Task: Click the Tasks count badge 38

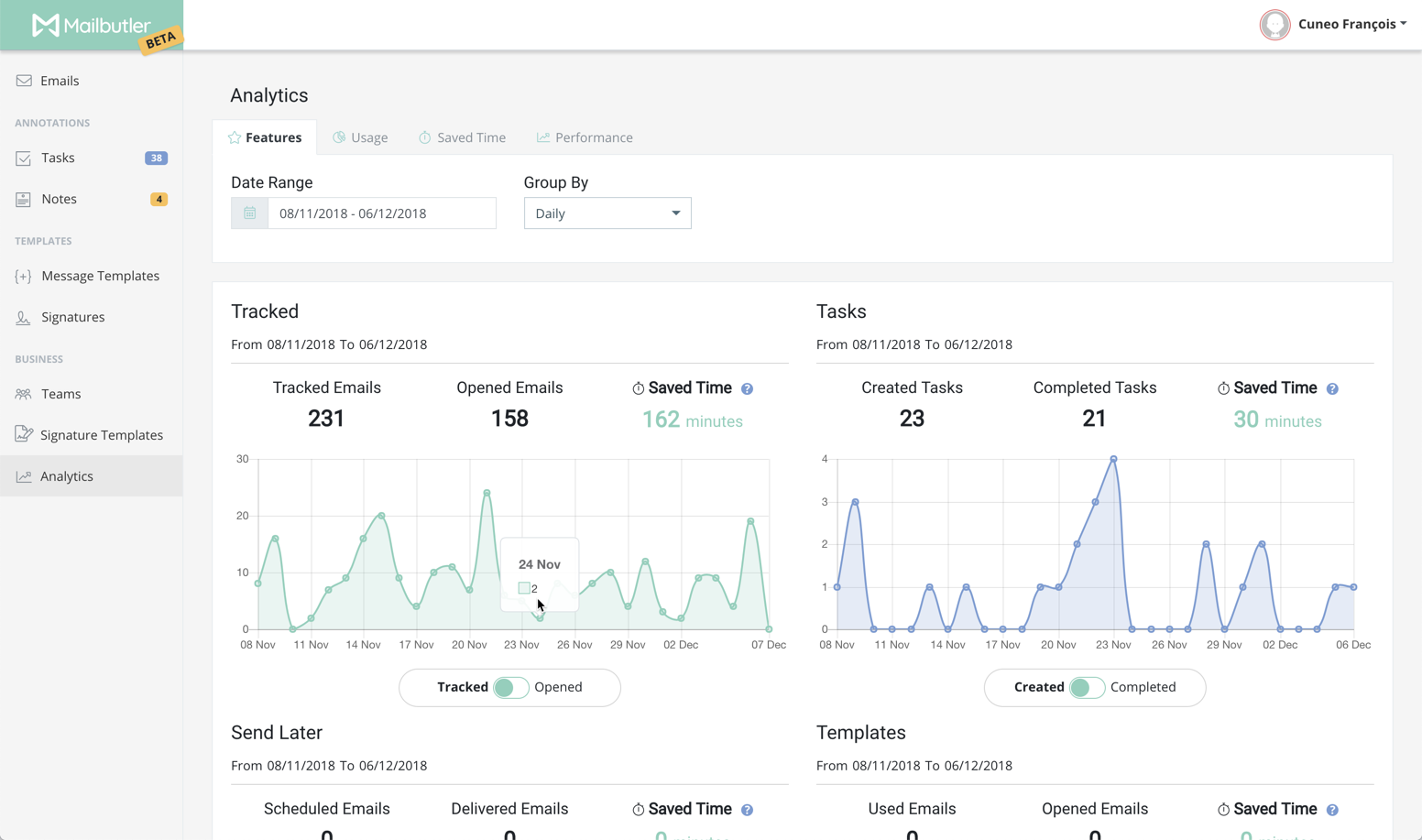Action: pyautogui.click(x=157, y=158)
